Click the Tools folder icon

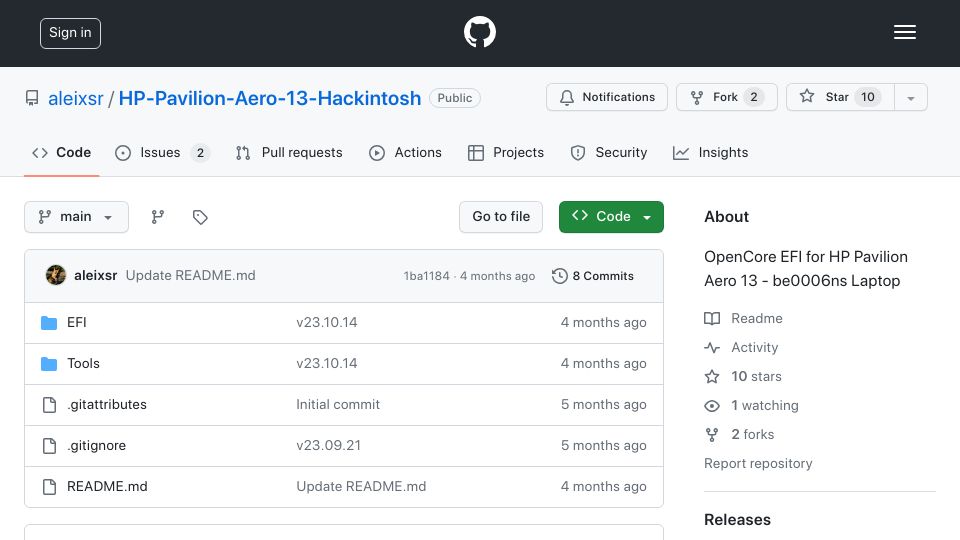click(49, 364)
